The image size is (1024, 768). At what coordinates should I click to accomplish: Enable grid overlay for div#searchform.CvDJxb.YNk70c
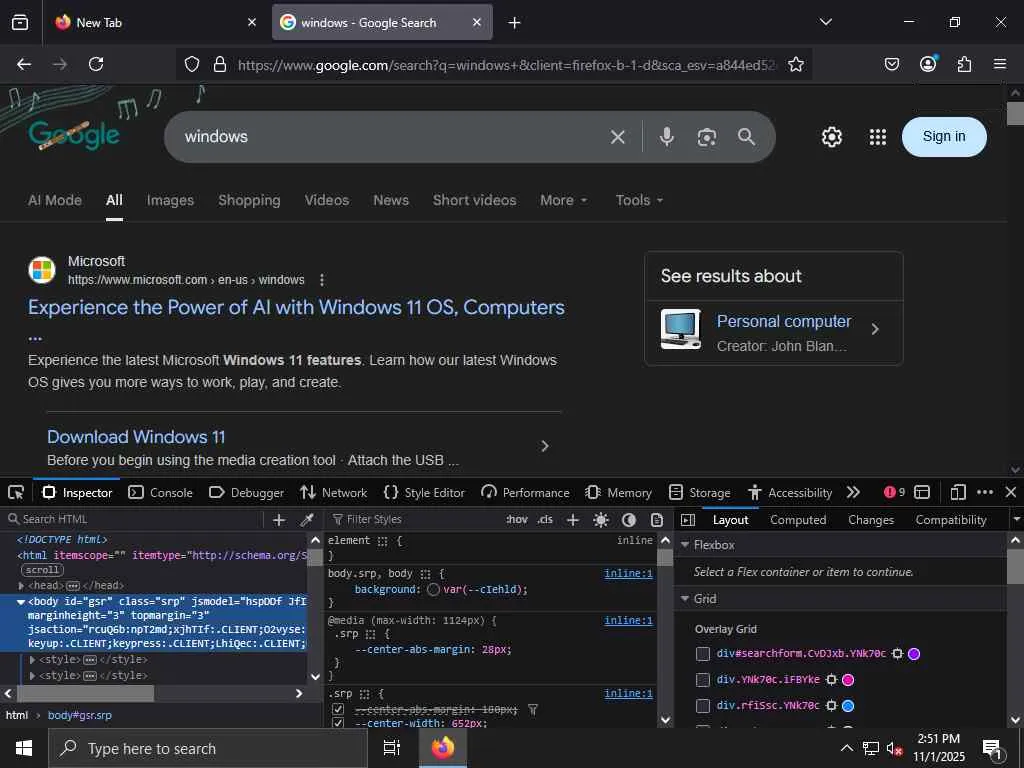click(x=703, y=654)
